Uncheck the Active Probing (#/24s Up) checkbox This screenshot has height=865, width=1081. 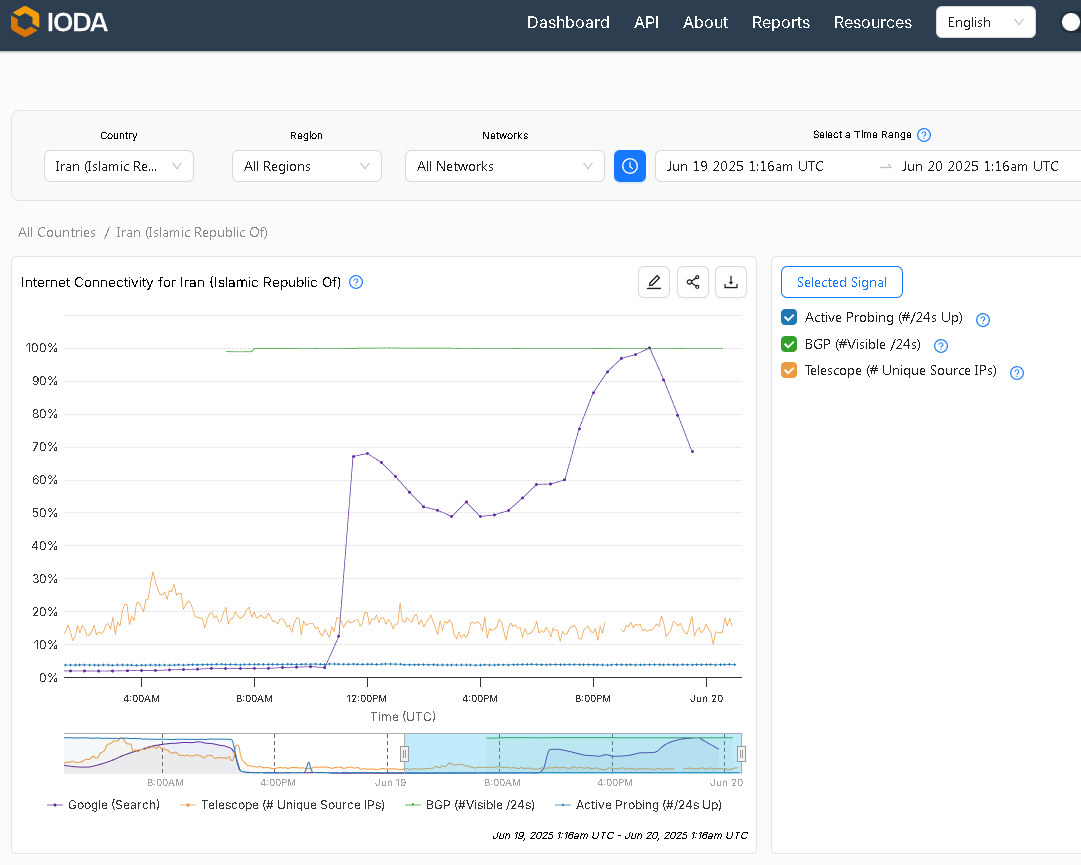789,317
